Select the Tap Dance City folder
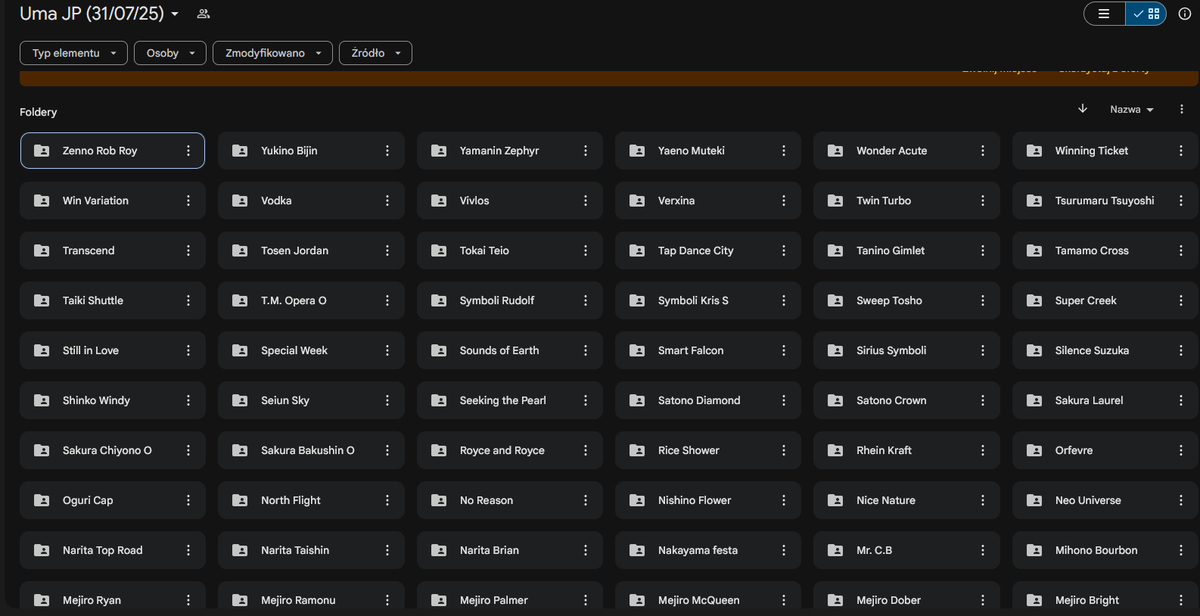This screenshot has width=1200, height=616. pyautogui.click(x=709, y=251)
